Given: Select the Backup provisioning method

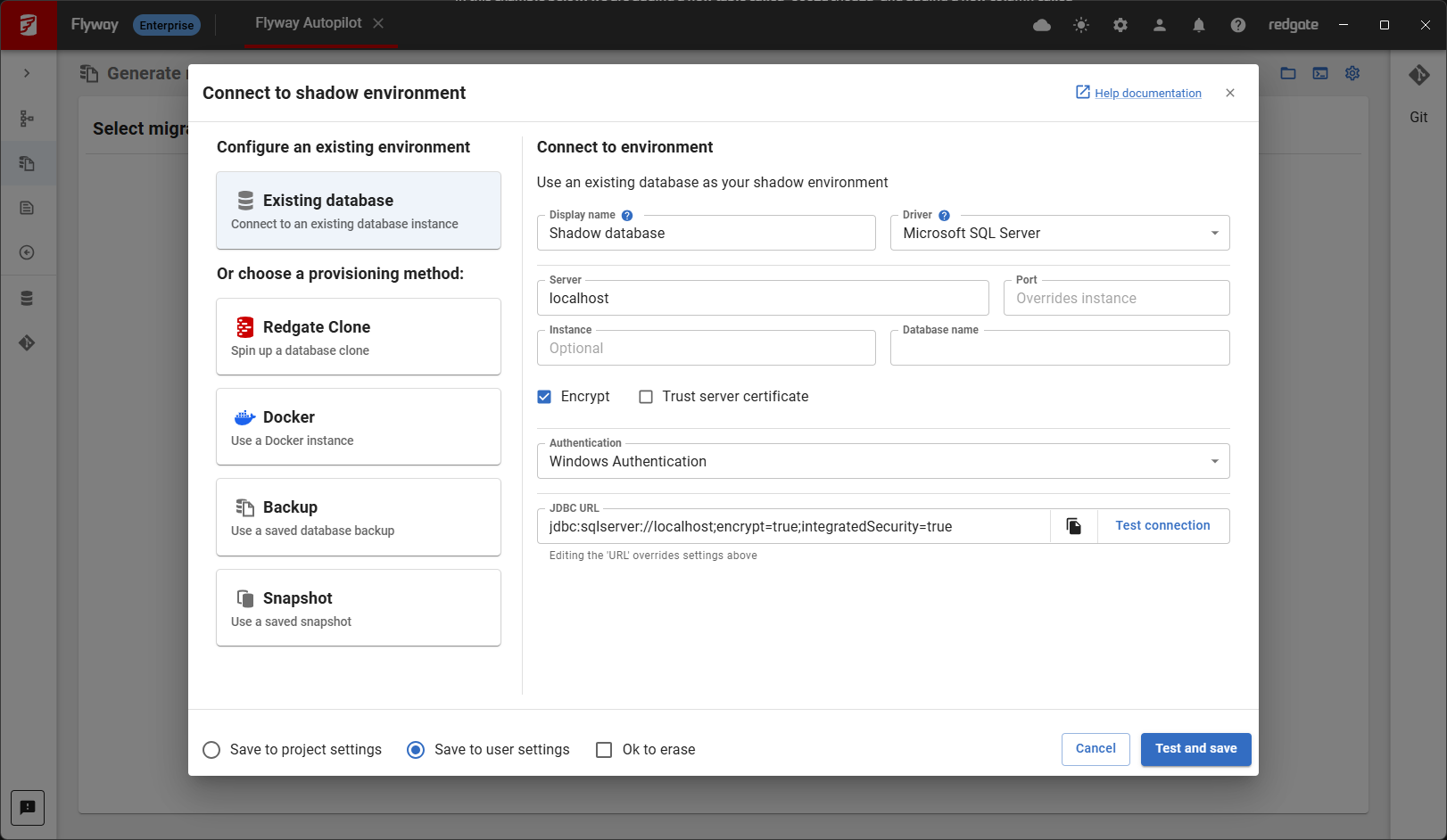Looking at the screenshot, I should [x=359, y=517].
